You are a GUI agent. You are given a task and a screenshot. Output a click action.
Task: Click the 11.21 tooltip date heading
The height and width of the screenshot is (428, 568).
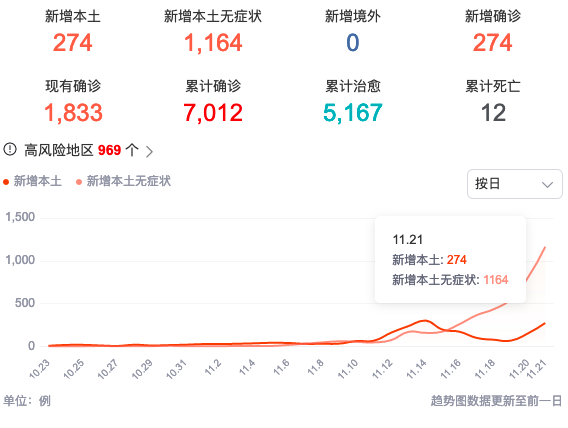click(408, 240)
